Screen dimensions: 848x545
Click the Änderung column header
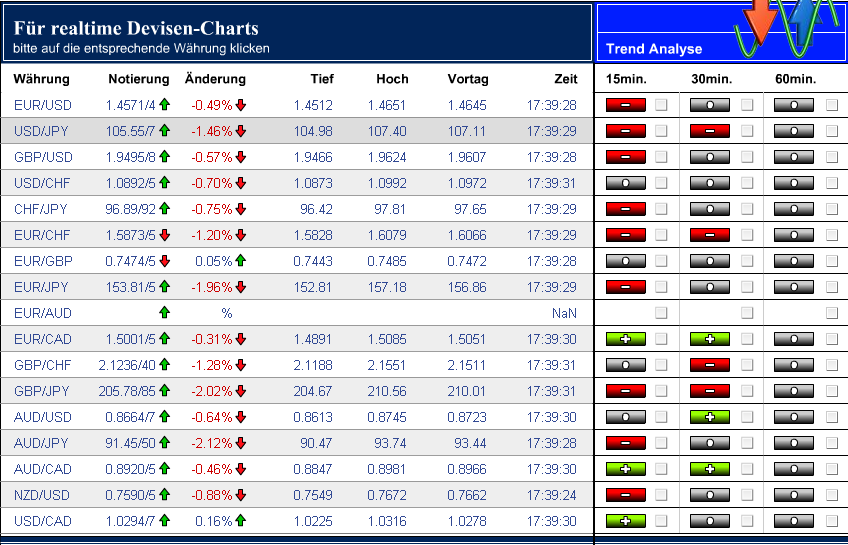(x=215, y=79)
